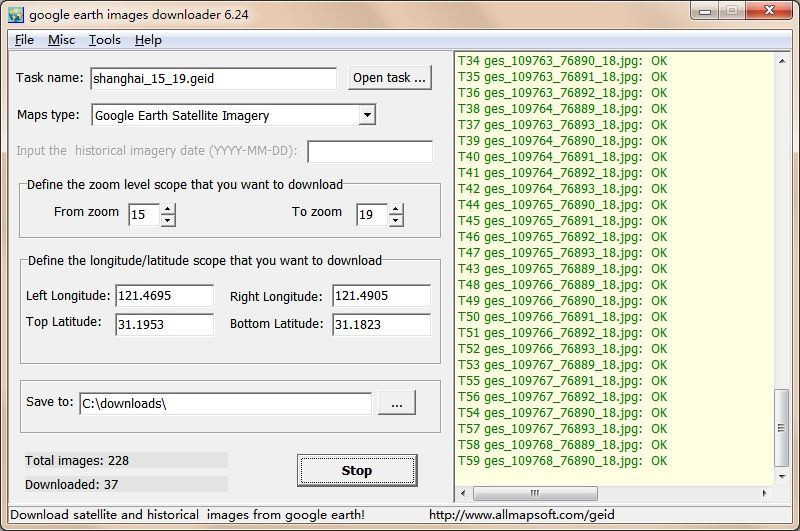Click the Total images: 228 label
The height and width of the screenshot is (531, 800).
[x=77, y=461]
